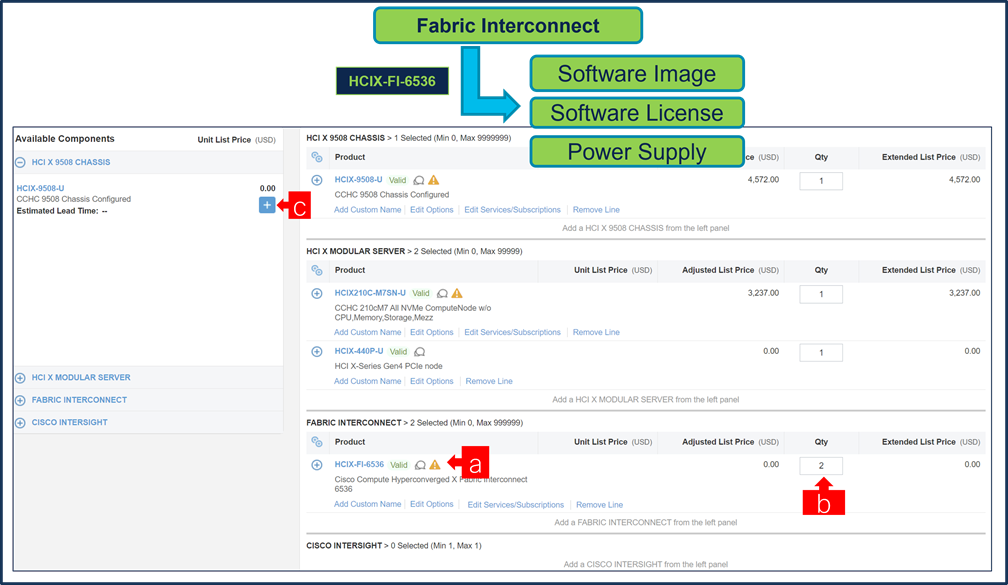Click the Qty field for HCIX210C-M7SN-U
Image resolution: width=1008 pixels, height=585 pixels.
click(821, 294)
